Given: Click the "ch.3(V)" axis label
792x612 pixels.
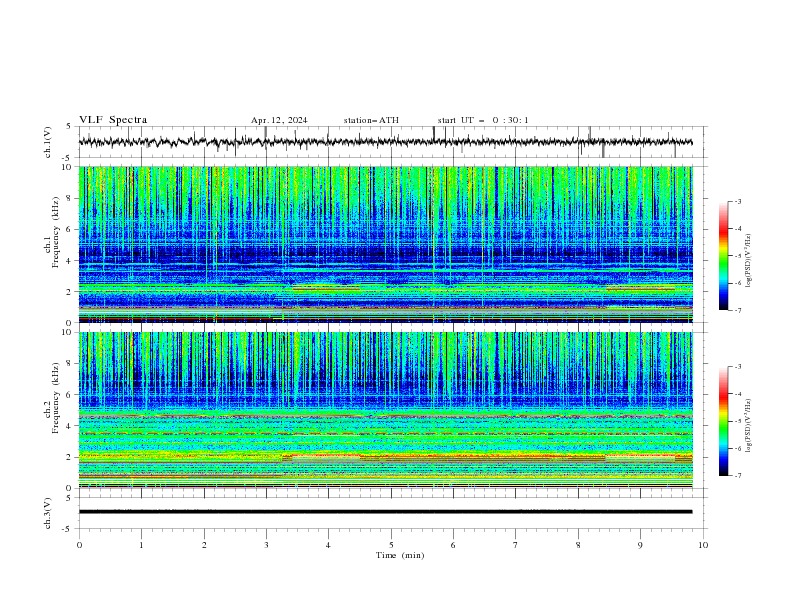Looking at the screenshot, I should (48, 513).
